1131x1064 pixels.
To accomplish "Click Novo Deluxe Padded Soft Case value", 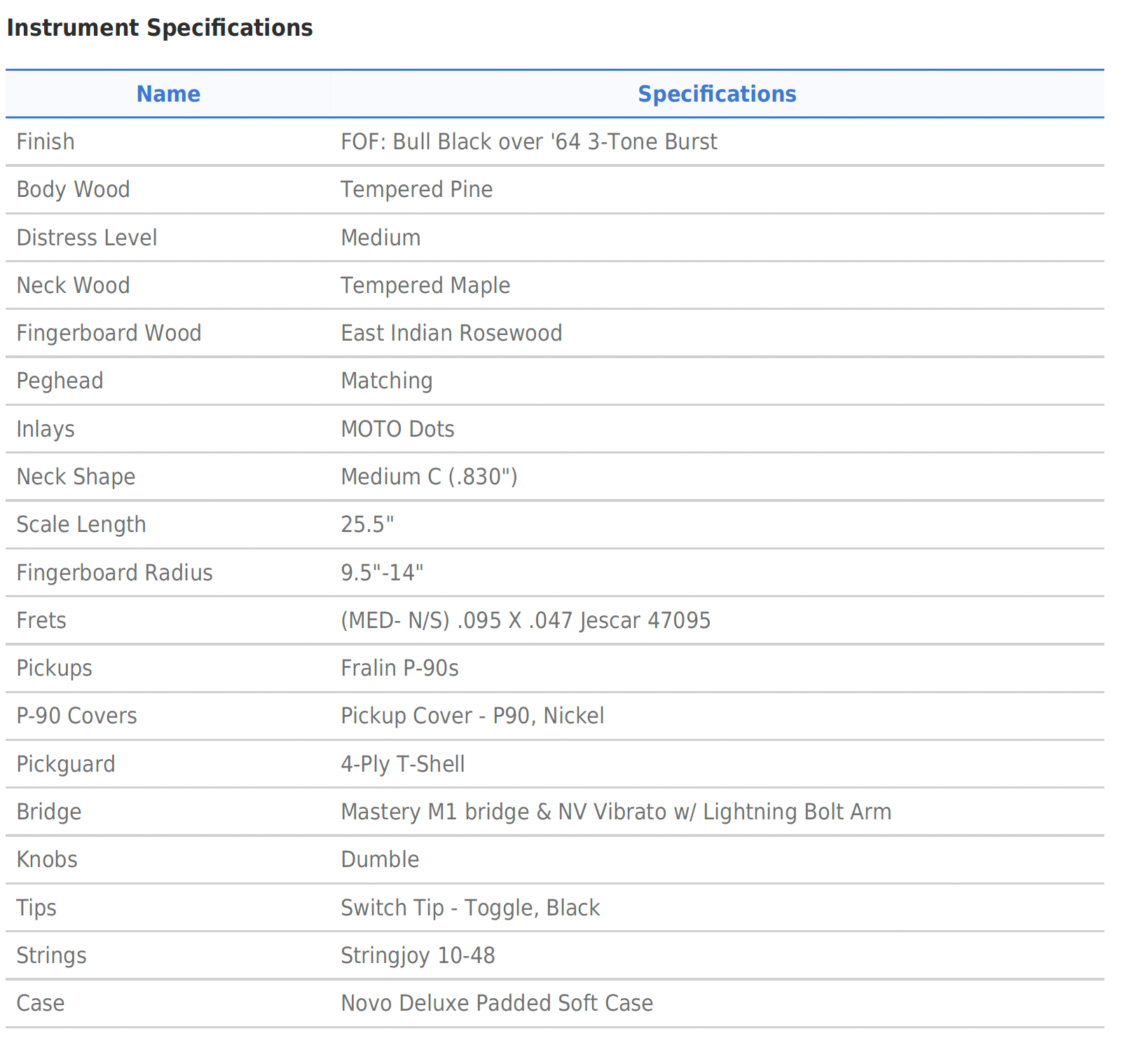I will pos(496,1003).
